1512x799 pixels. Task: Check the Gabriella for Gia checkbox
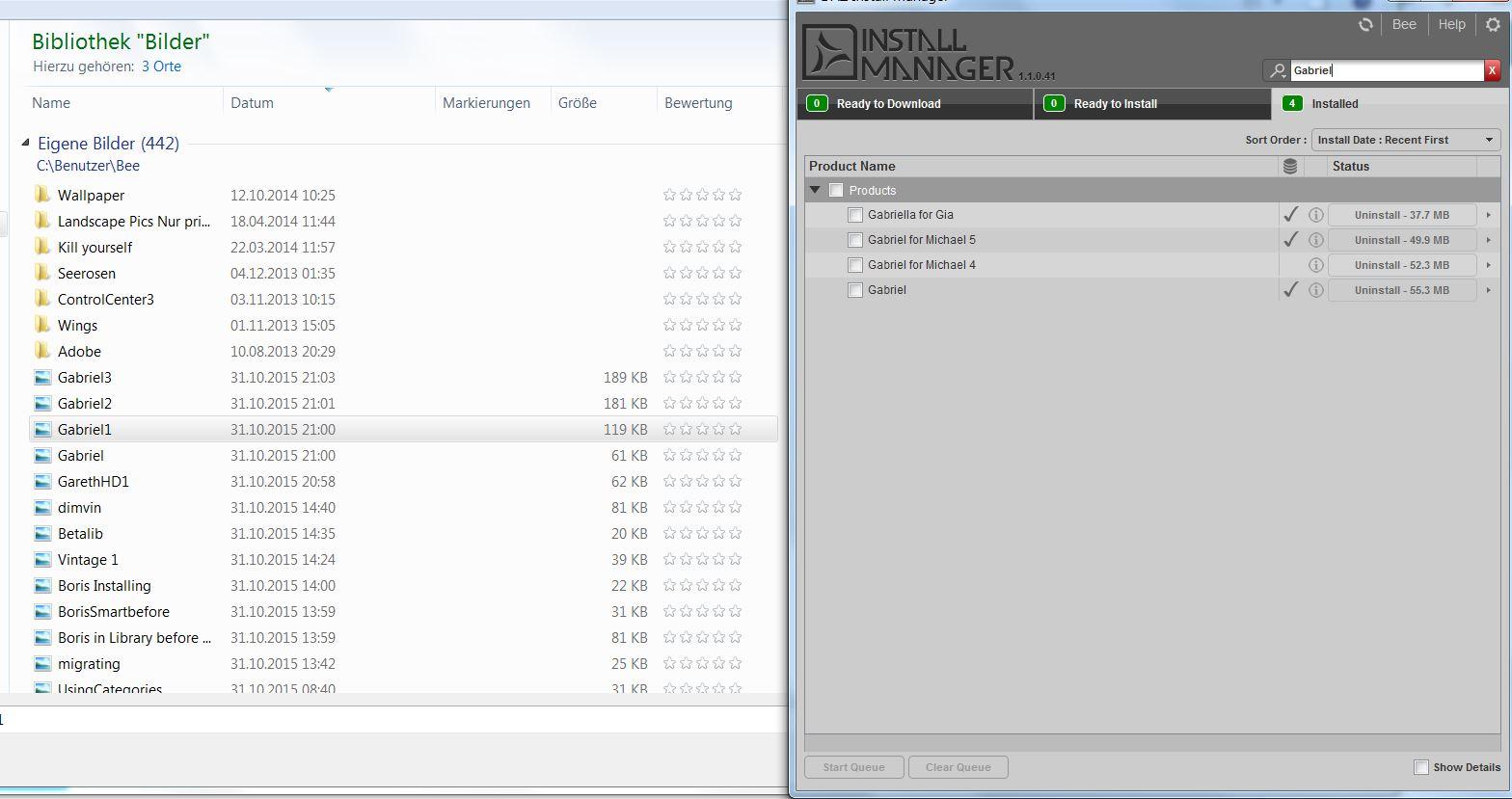854,215
